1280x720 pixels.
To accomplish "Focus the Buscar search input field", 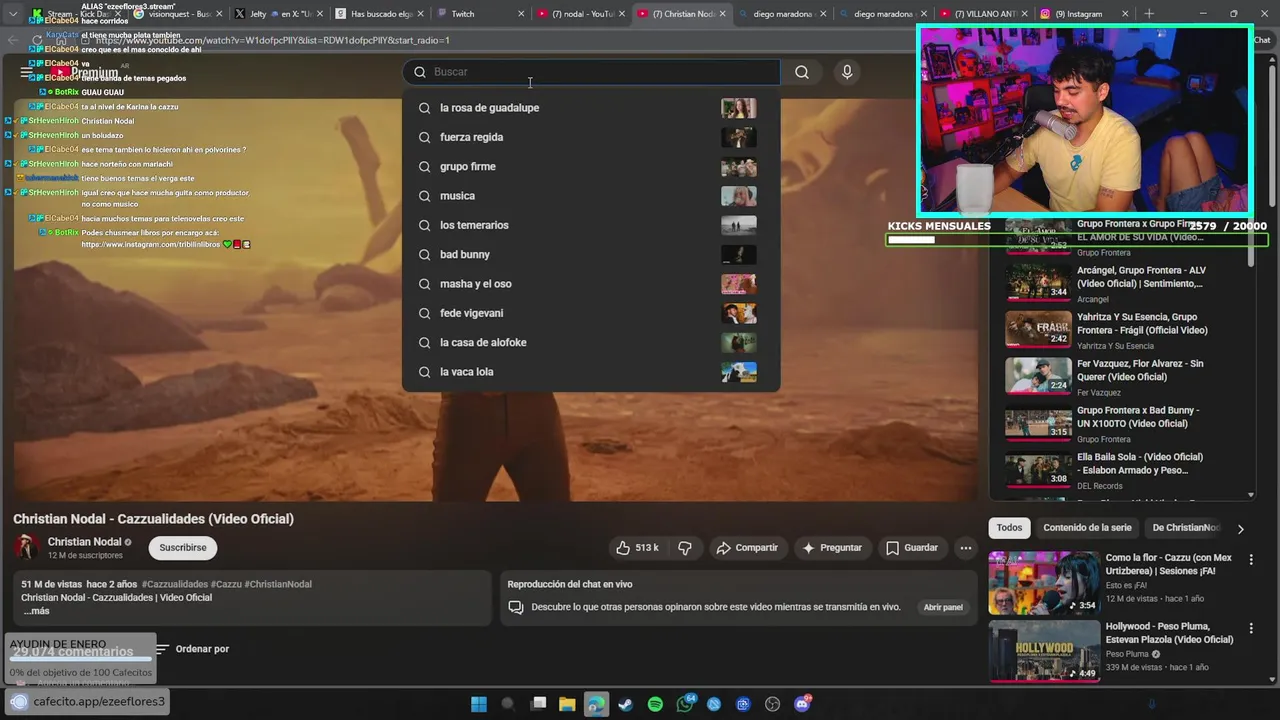I will 592,72.
